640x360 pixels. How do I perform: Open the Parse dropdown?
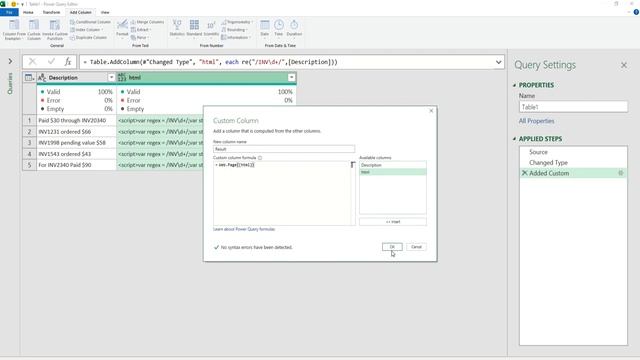click(x=140, y=38)
